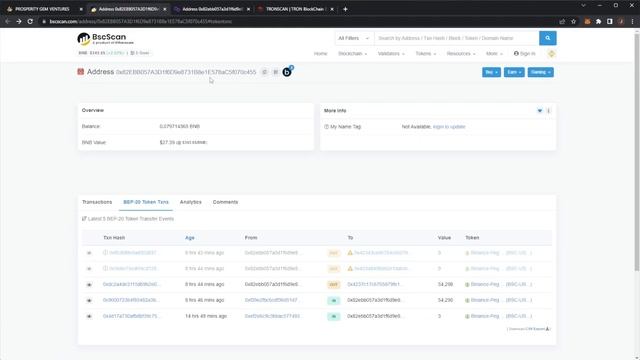The height and width of the screenshot is (360, 640).
Task: Click the 'sign in to update' link
Action: 449,127
